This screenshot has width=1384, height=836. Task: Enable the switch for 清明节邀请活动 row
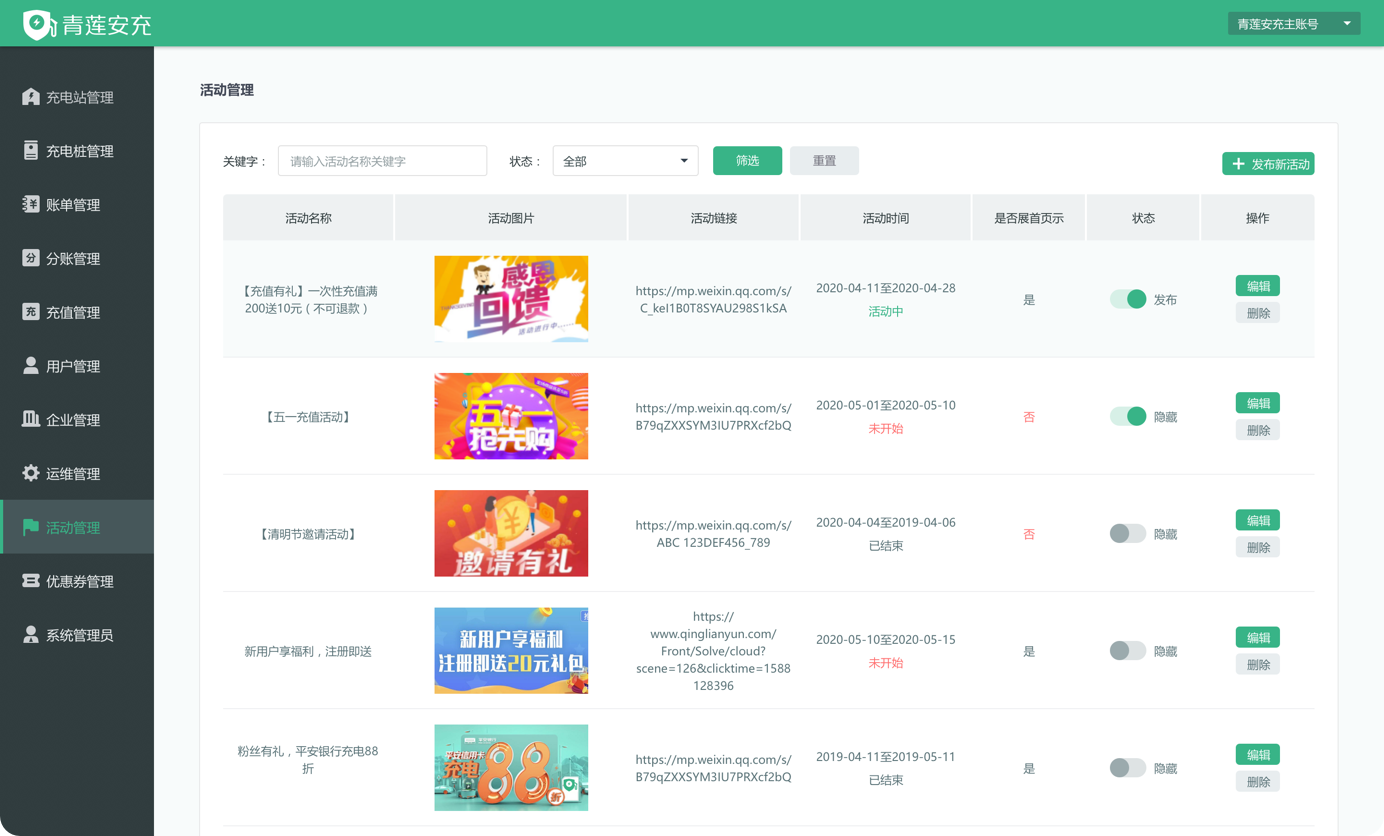point(1128,534)
